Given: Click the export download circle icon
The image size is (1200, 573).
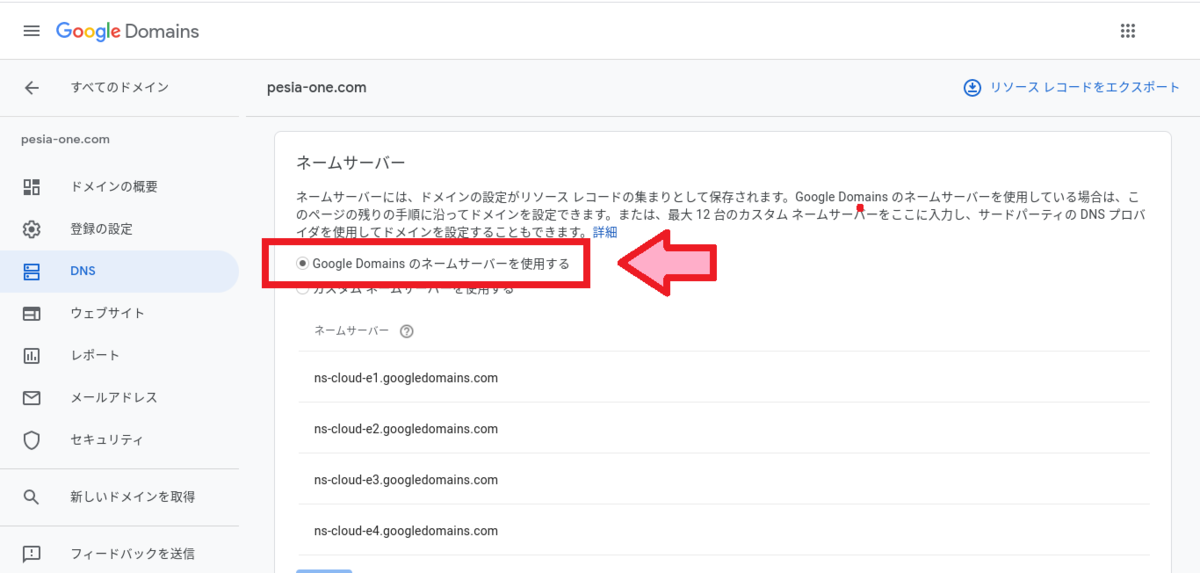Looking at the screenshot, I should click(972, 88).
